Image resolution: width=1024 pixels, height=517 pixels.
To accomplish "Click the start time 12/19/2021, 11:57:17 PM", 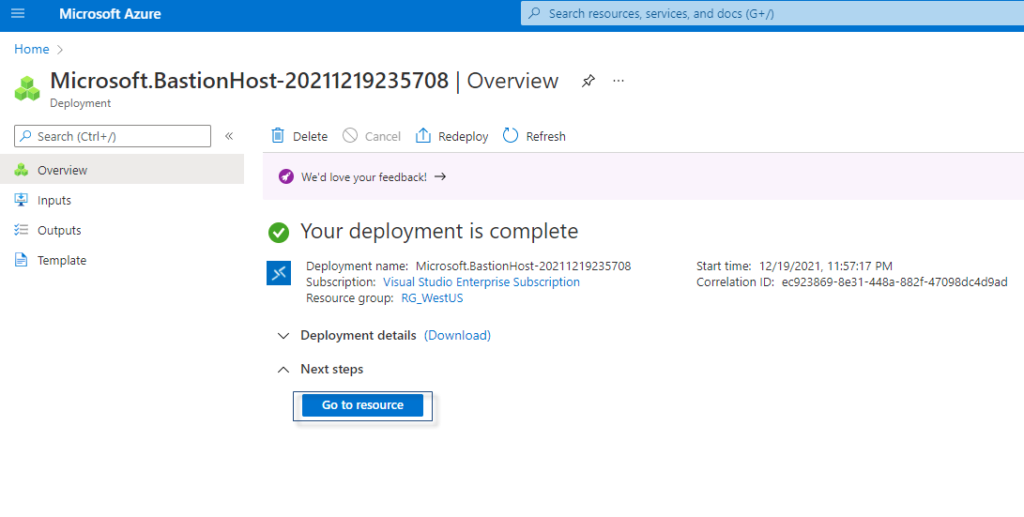I will click(x=825, y=266).
